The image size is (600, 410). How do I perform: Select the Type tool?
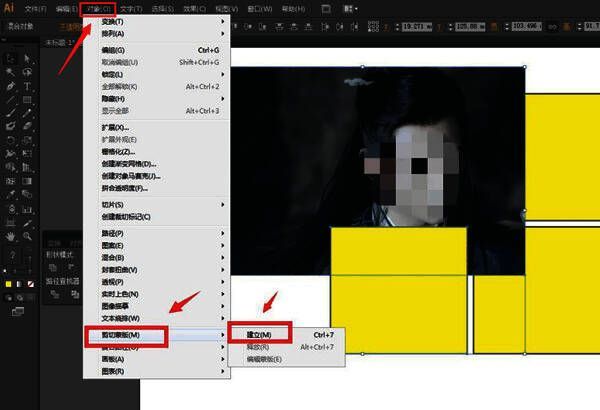coord(27,86)
